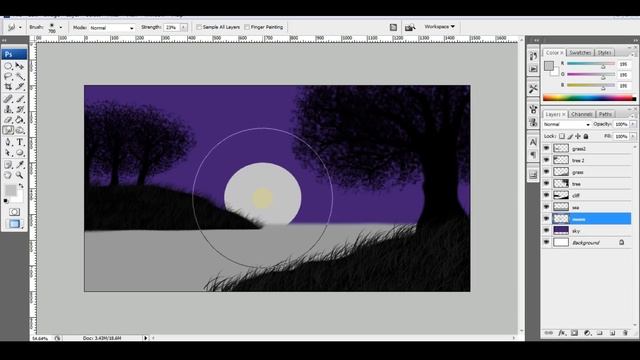The height and width of the screenshot is (360, 640).
Task: Switch to the Channels tab
Action: tap(582, 114)
